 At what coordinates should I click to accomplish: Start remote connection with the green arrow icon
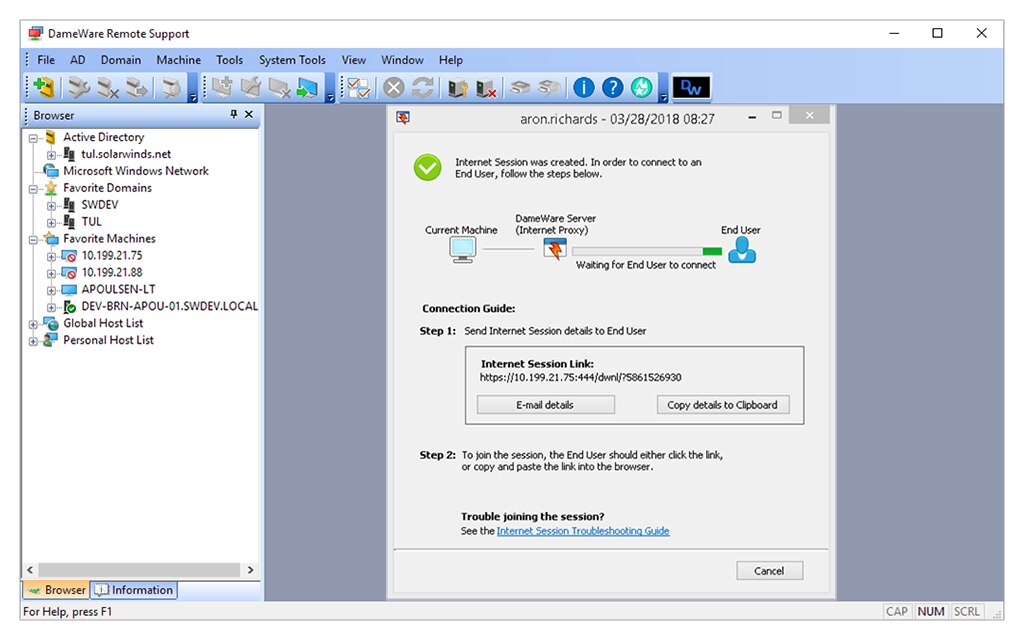click(x=306, y=87)
